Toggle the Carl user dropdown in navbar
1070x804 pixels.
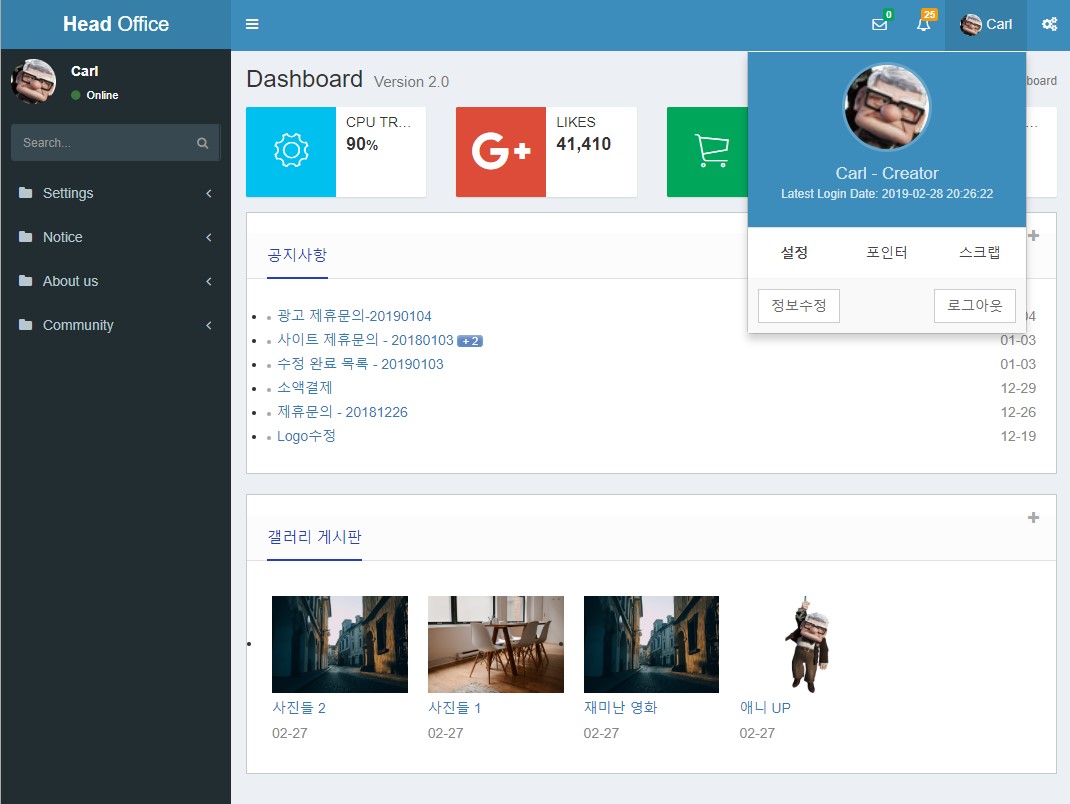coord(986,24)
